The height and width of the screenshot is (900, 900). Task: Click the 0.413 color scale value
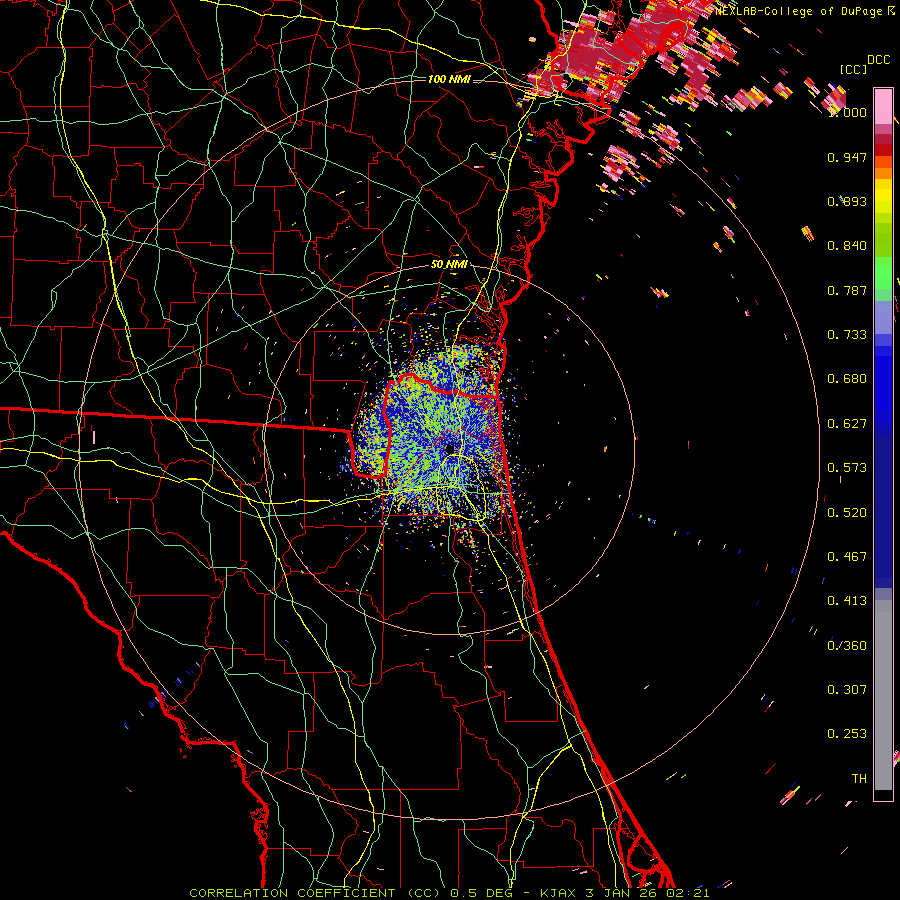click(x=847, y=601)
